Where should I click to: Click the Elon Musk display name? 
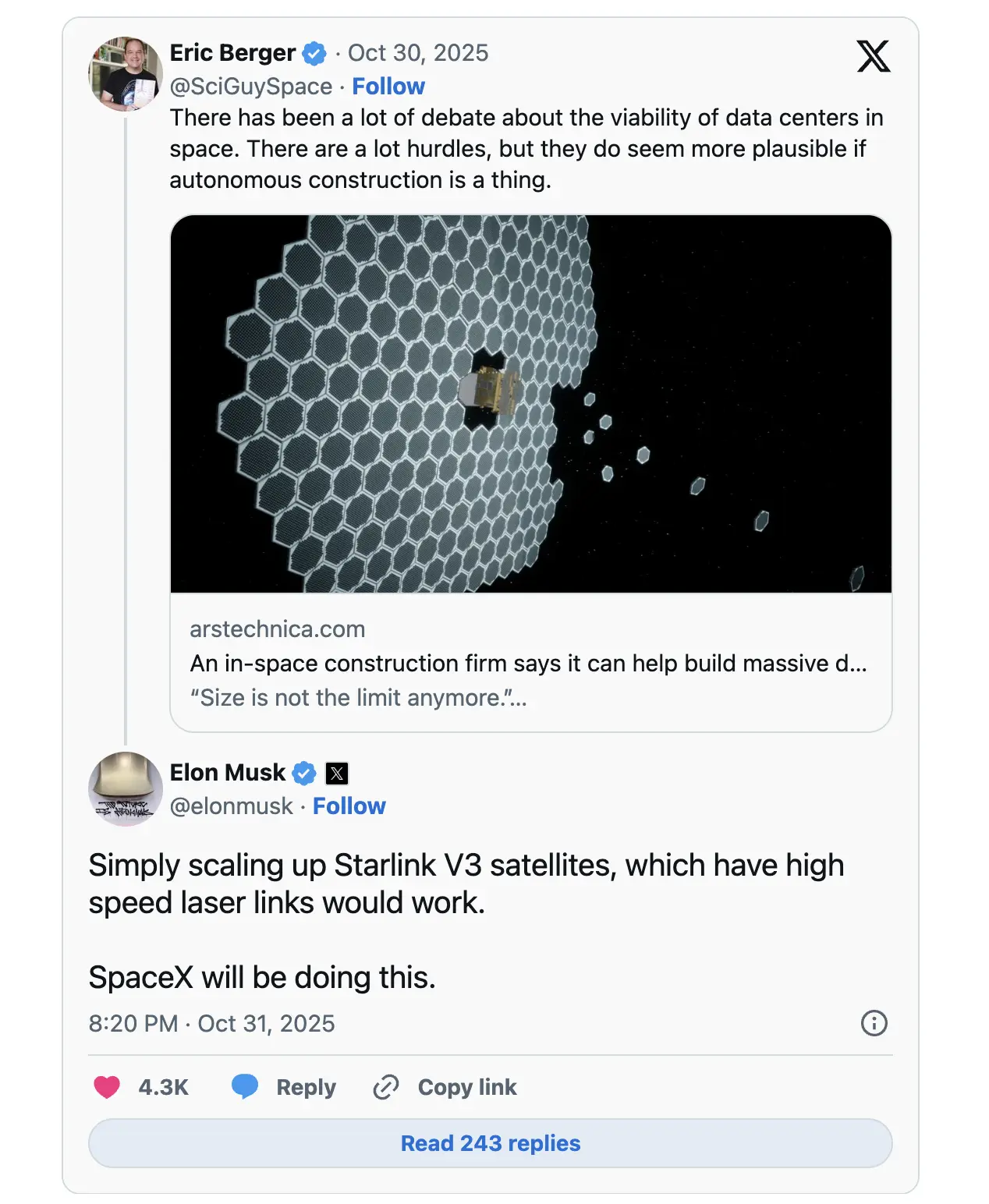228,773
